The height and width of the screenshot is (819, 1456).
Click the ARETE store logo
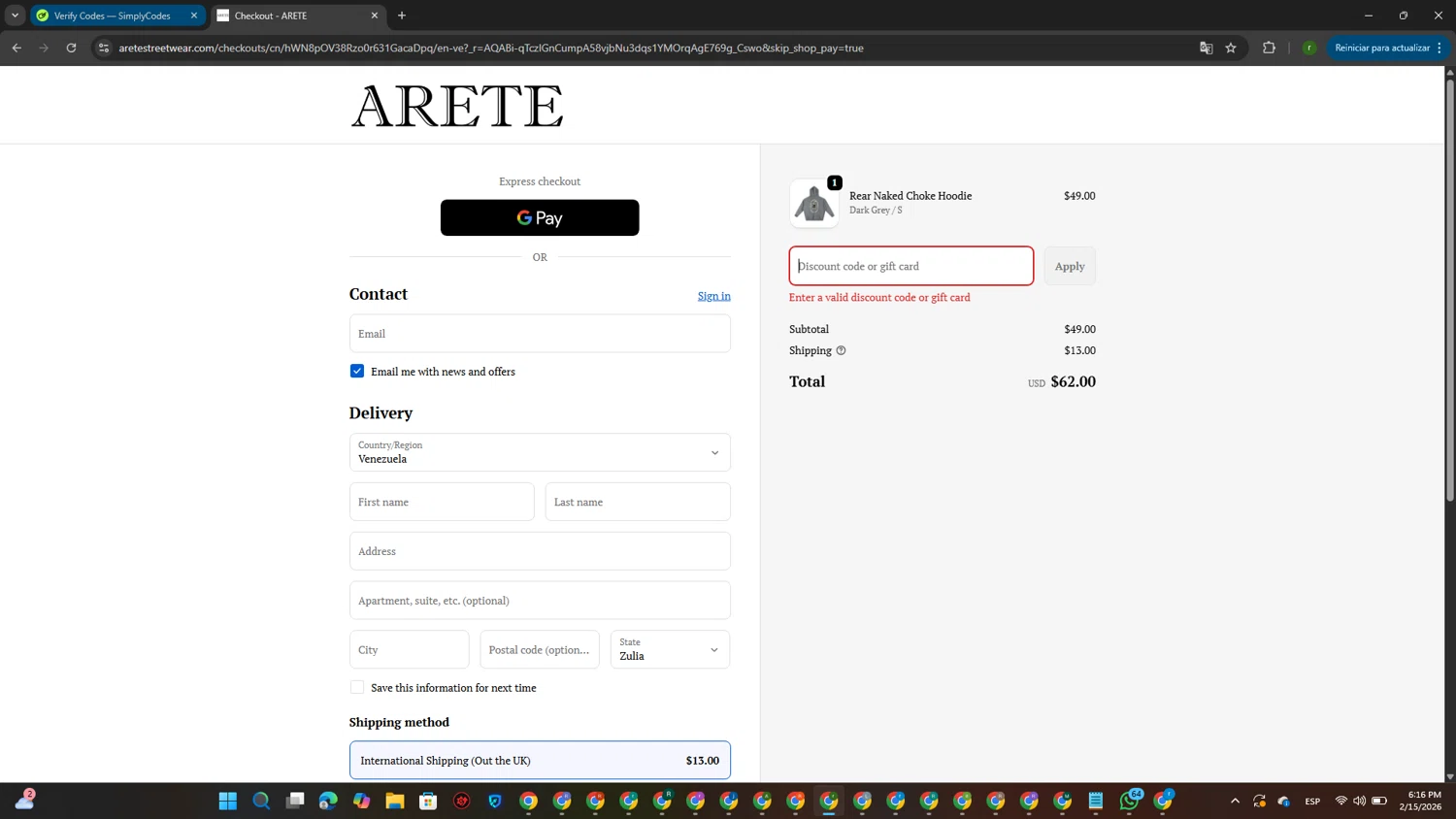pyautogui.click(x=457, y=106)
